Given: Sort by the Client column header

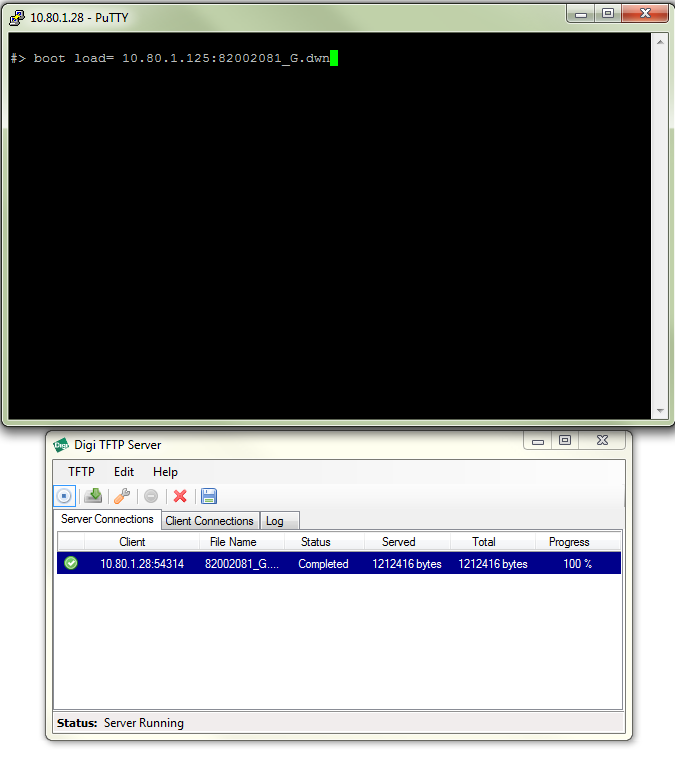Looking at the screenshot, I should point(132,542).
